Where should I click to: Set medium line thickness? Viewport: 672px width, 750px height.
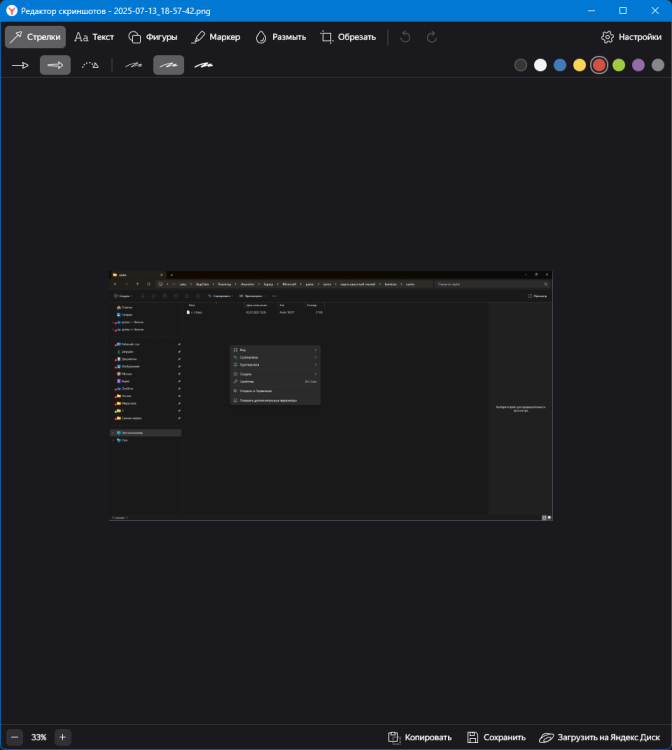click(168, 65)
